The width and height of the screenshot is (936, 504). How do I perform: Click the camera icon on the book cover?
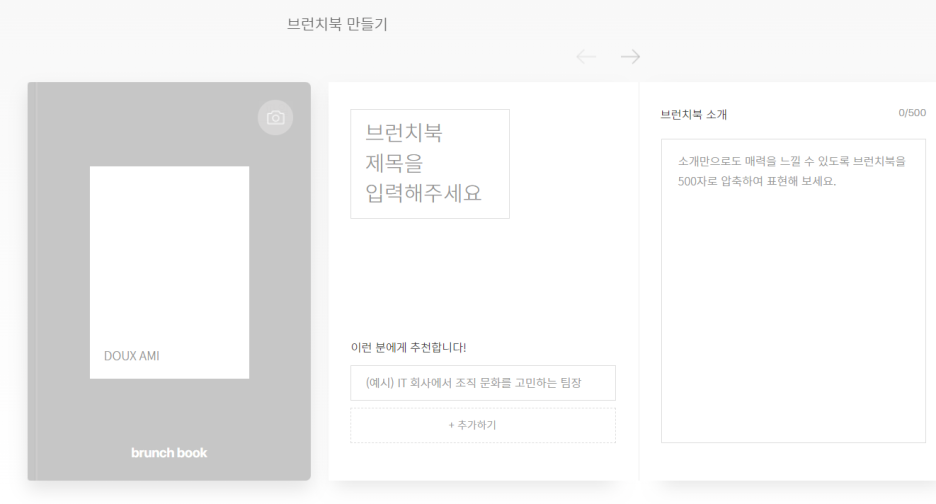coord(275,118)
